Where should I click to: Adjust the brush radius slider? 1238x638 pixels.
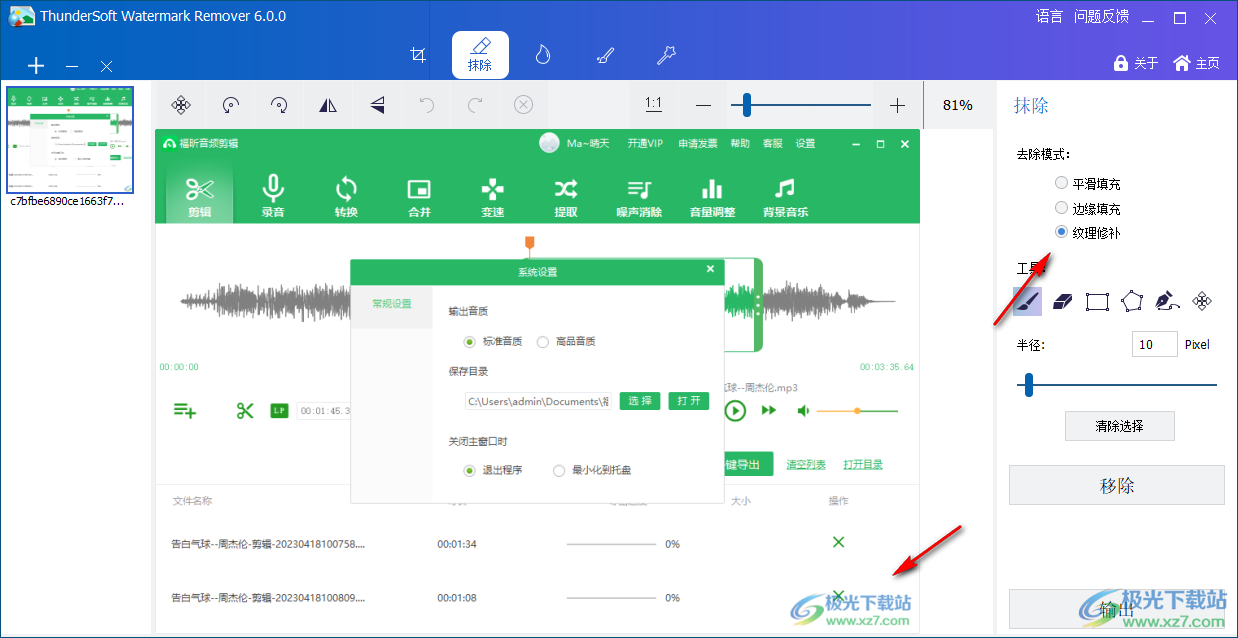click(x=1117, y=384)
